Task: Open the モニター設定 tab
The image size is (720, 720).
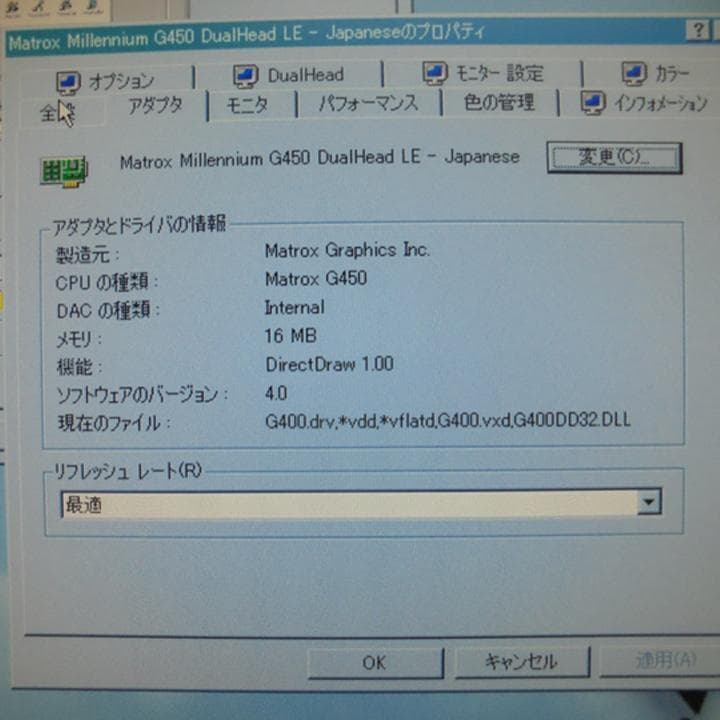Action: pyautogui.click(x=483, y=73)
